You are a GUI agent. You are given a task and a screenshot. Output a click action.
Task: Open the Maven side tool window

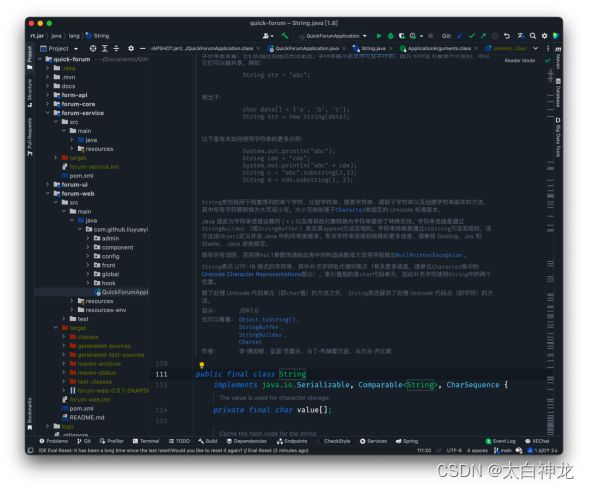coord(558,59)
